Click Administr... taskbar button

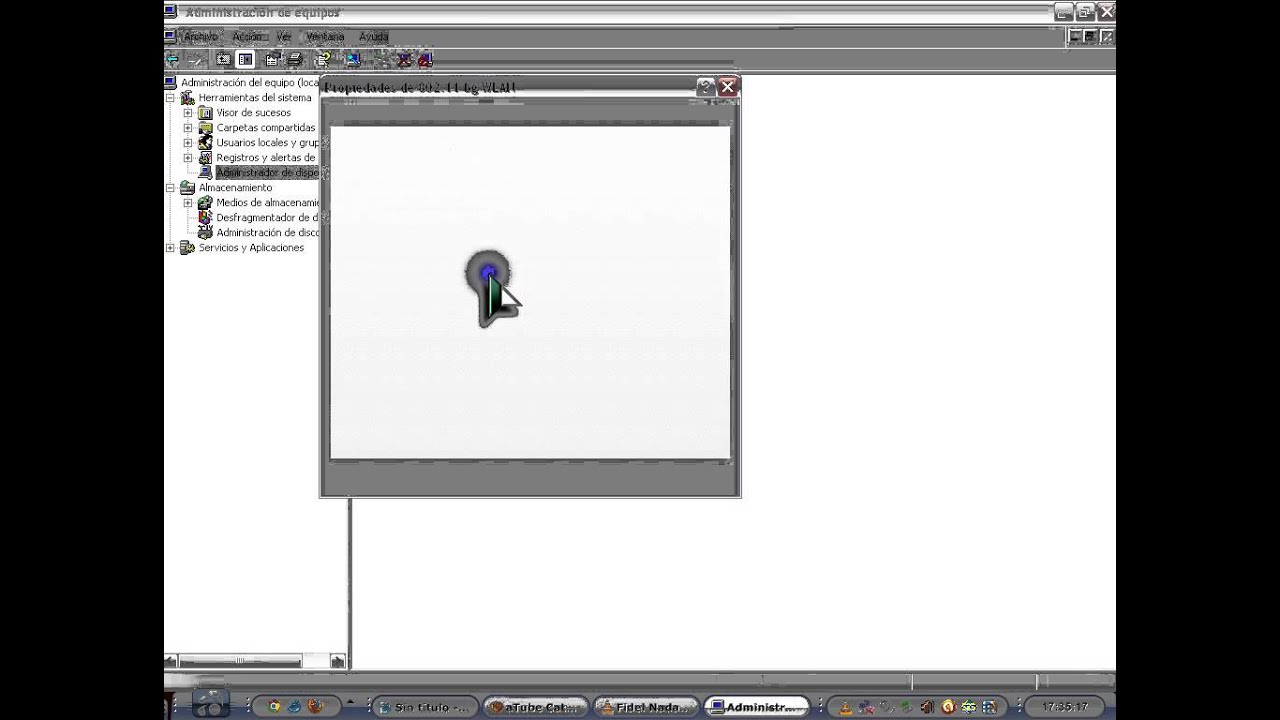(x=756, y=706)
